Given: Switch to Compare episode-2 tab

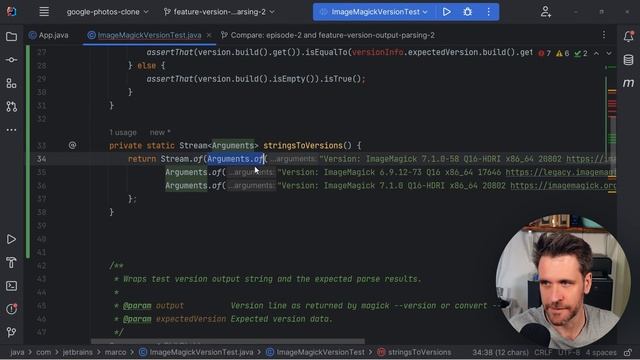Looking at the screenshot, I should (x=328, y=35).
